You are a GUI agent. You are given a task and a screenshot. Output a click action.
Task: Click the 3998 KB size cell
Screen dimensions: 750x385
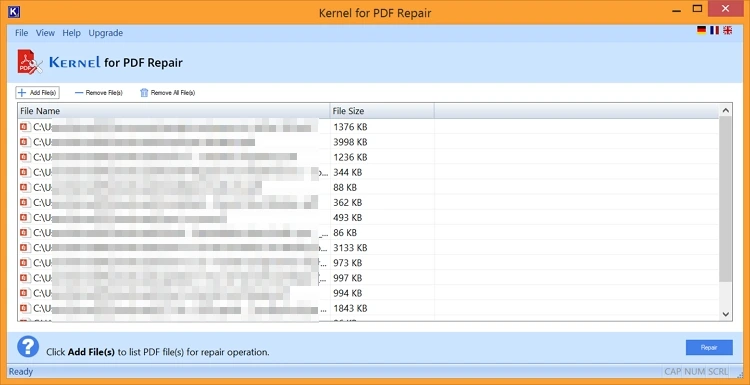382,142
